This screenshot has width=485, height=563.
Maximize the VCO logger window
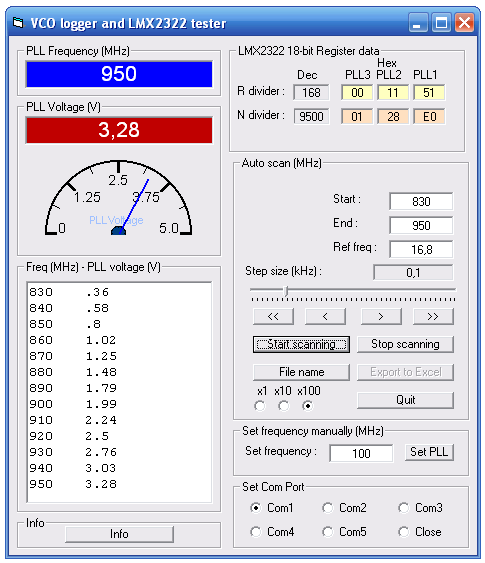click(x=441, y=23)
